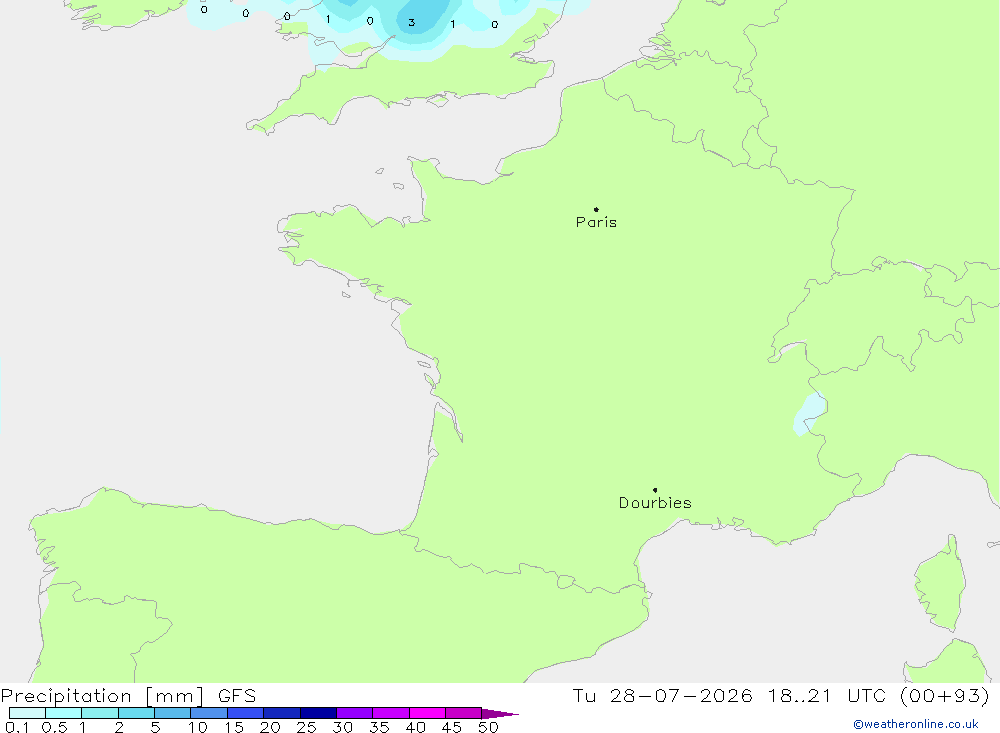
Task: Select the 2–5 mm legend swatch
Action: coord(136,713)
